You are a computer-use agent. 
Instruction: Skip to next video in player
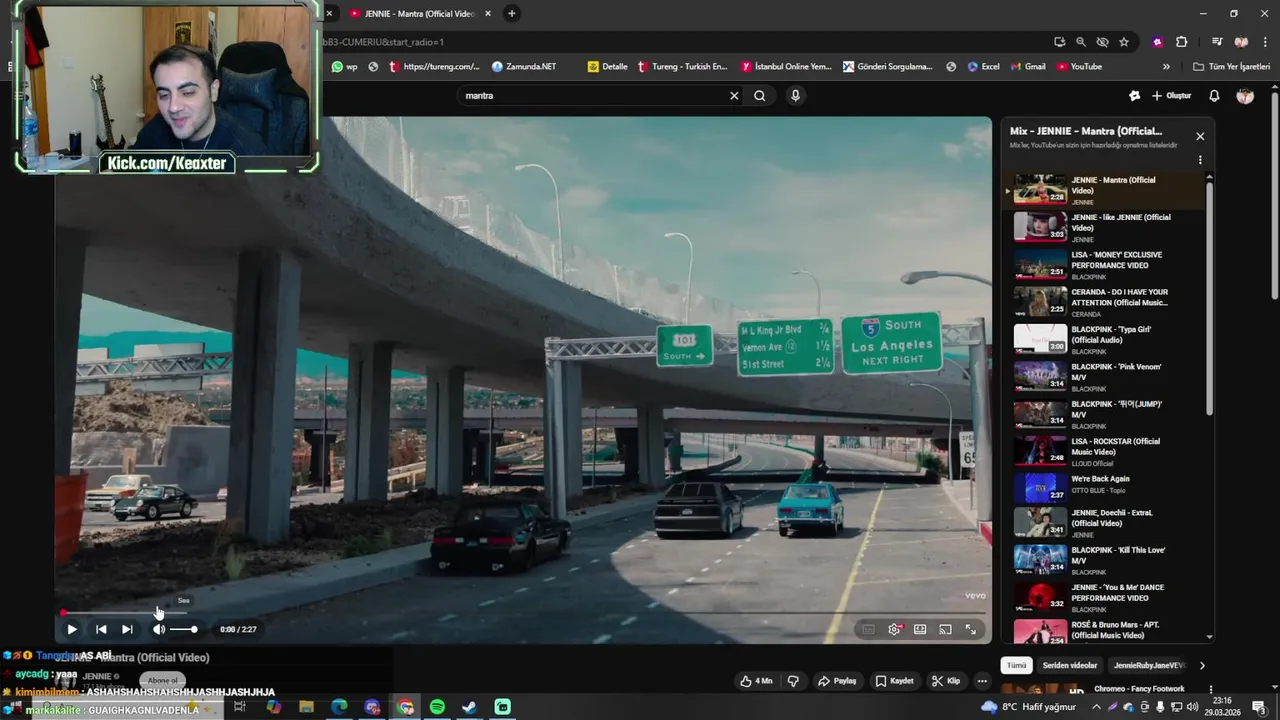pyautogui.click(x=127, y=629)
